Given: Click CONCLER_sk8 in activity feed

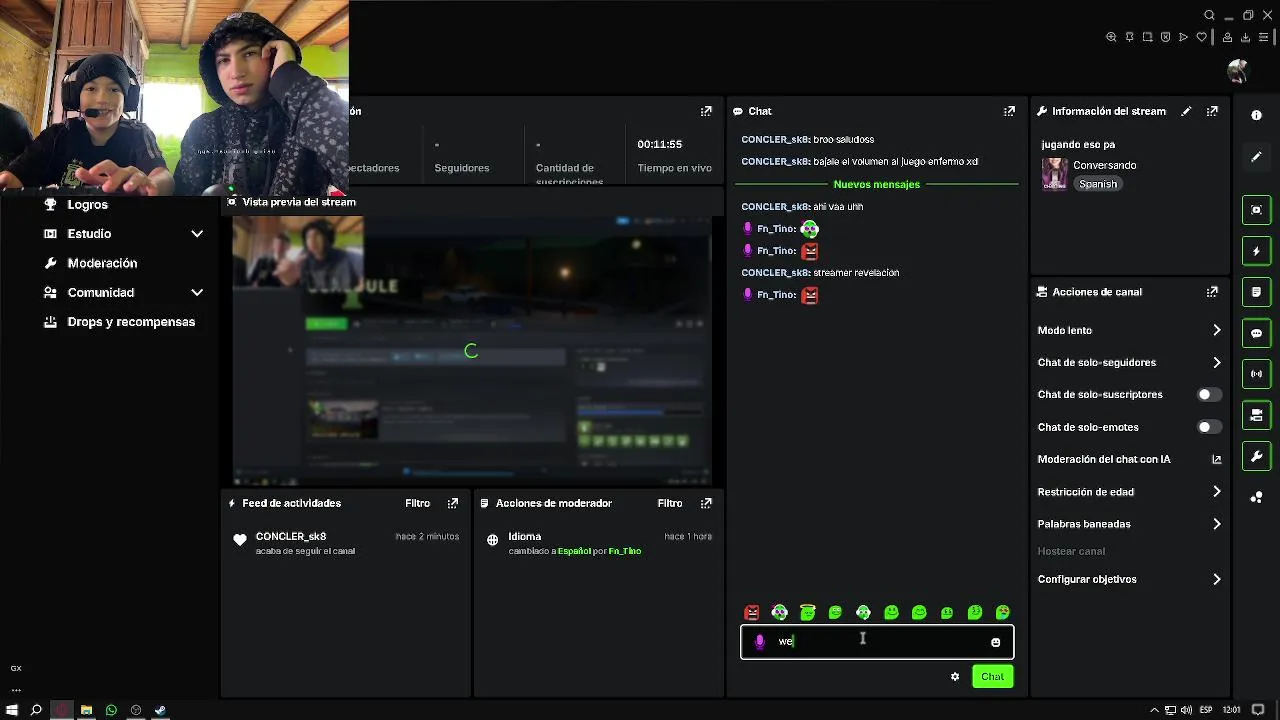Looking at the screenshot, I should pyautogui.click(x=290, y=537).
